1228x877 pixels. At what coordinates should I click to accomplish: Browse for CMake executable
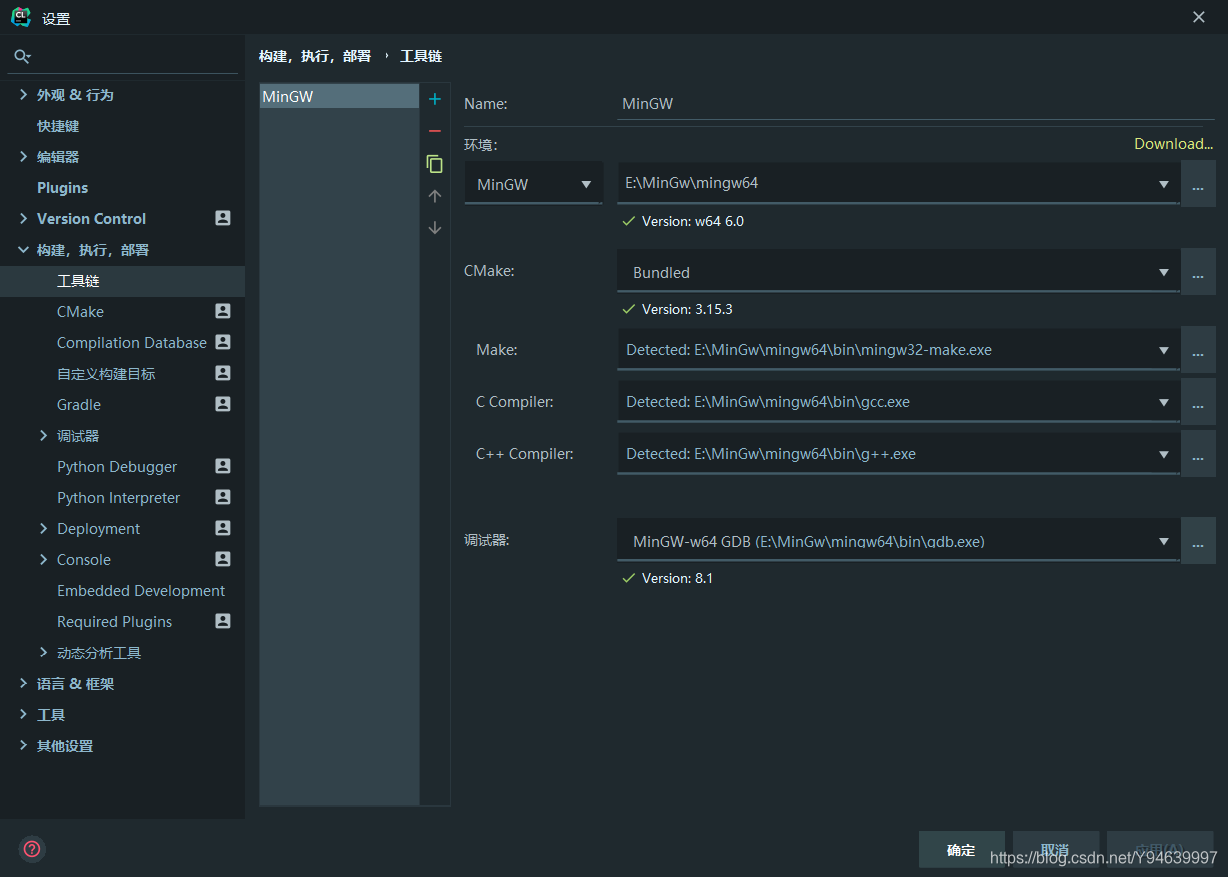[1198, 272]
